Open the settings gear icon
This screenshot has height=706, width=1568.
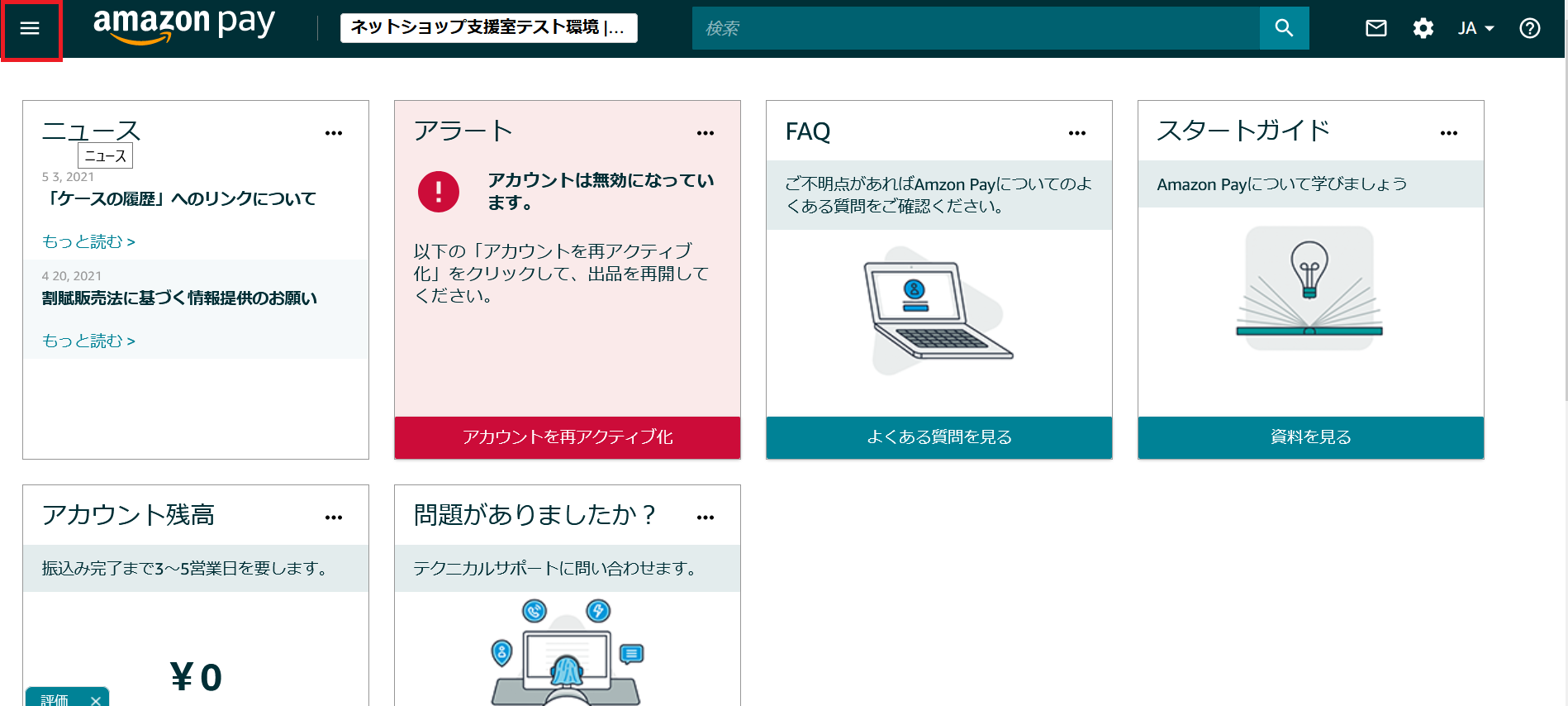pyautogui.click(x=1423, y=28)
